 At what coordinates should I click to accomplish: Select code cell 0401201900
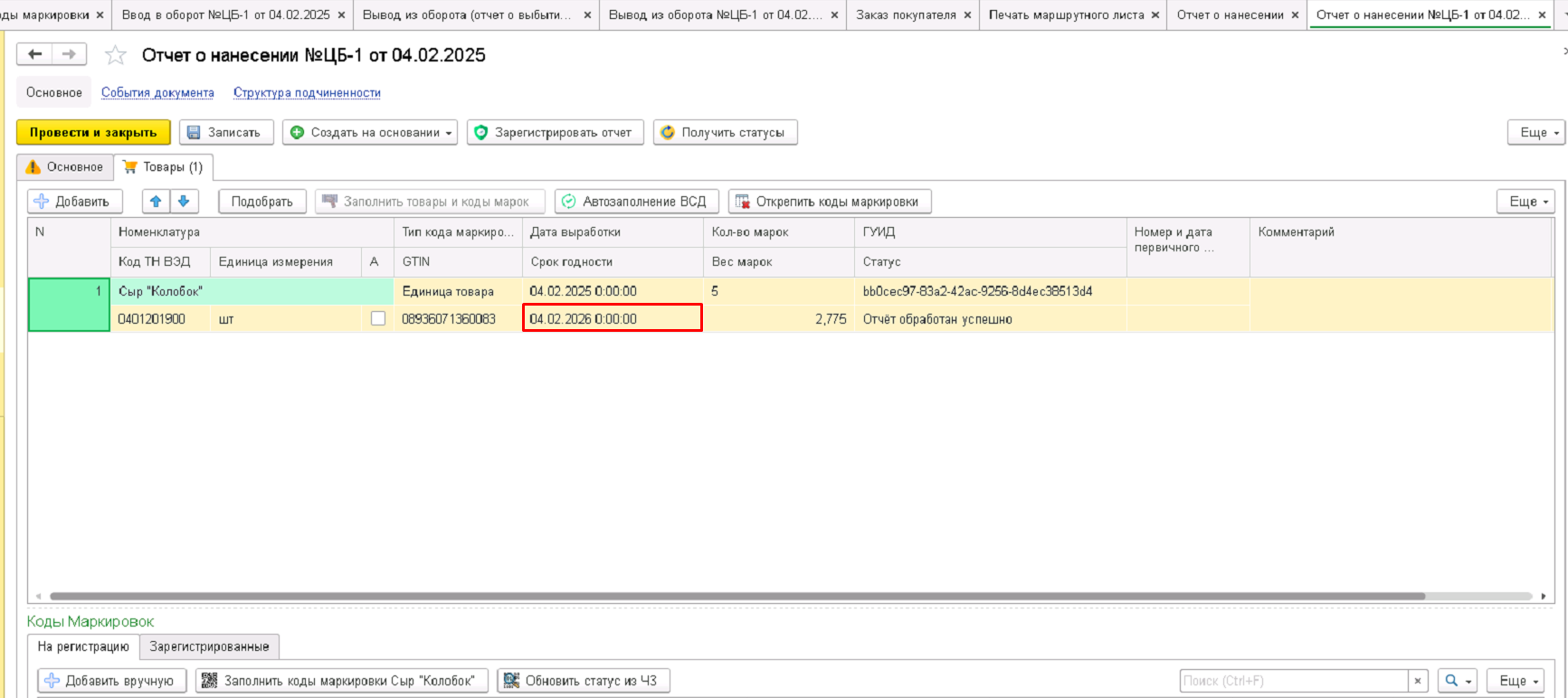click(x=160, y=319)
